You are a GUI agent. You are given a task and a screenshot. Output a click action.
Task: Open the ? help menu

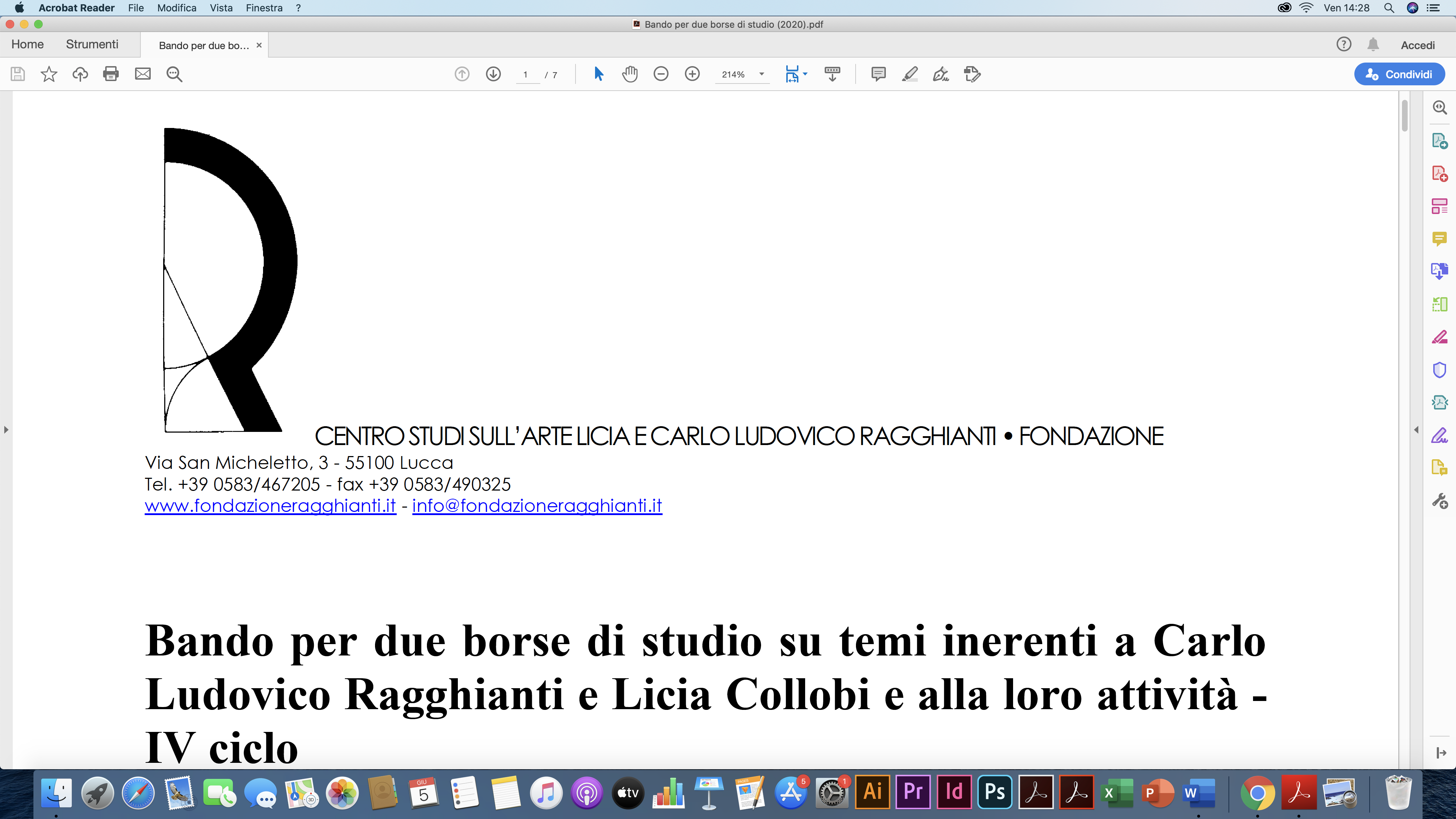(x=298, y=8)
